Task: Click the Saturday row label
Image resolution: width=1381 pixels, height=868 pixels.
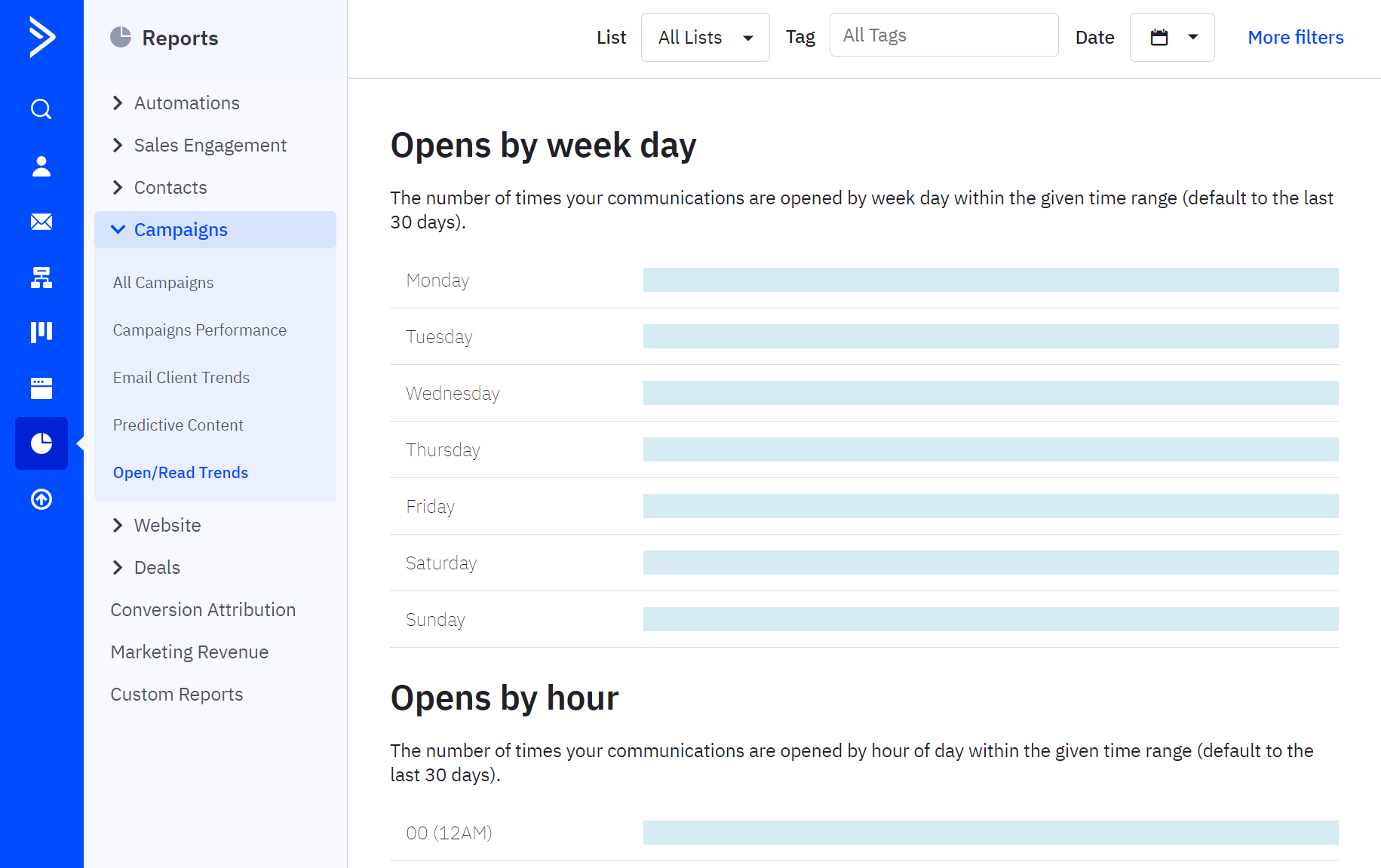Action: pyautogui.click(x=441, y=563)
